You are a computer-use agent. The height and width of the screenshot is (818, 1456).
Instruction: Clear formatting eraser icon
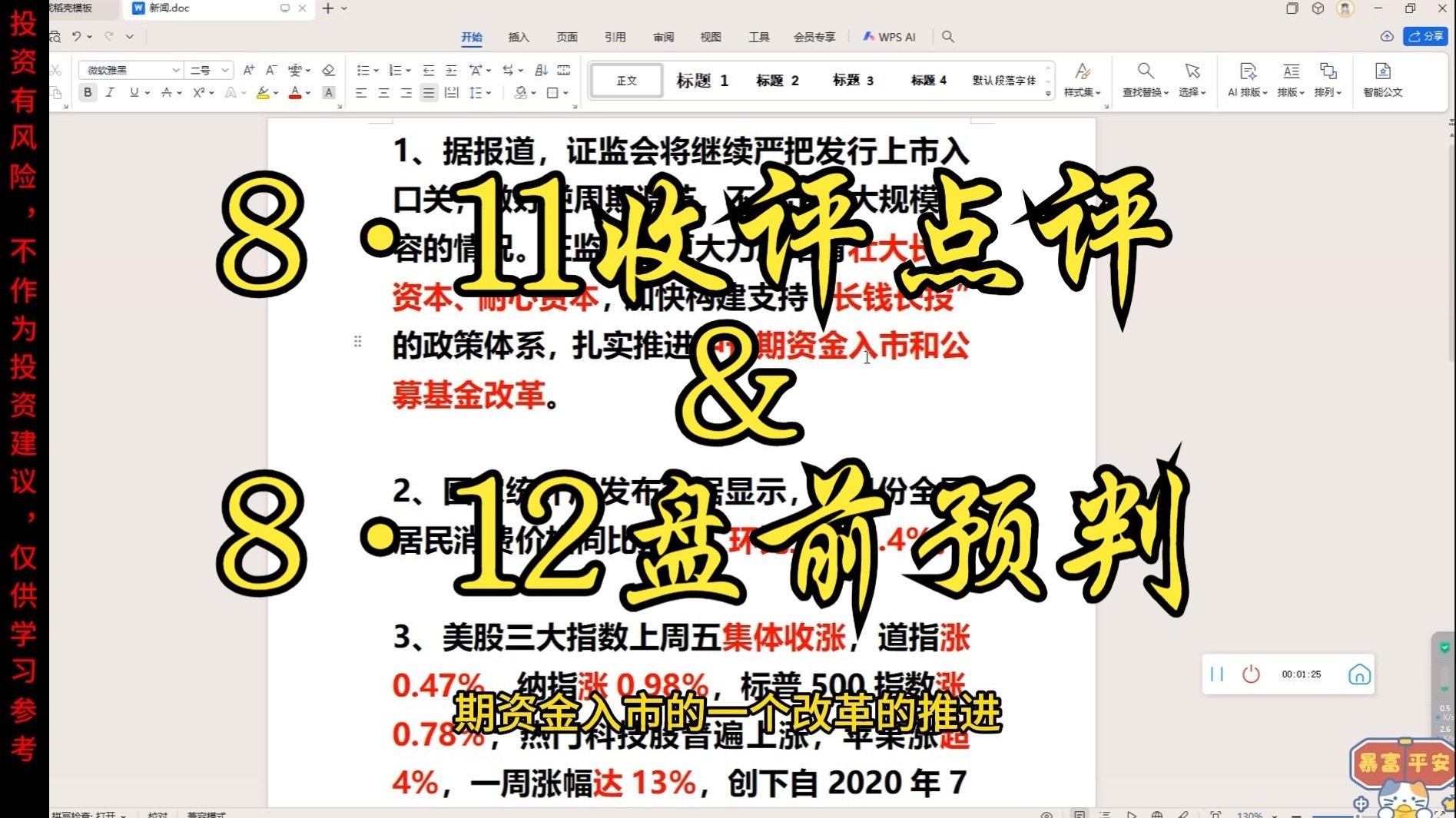329,70
